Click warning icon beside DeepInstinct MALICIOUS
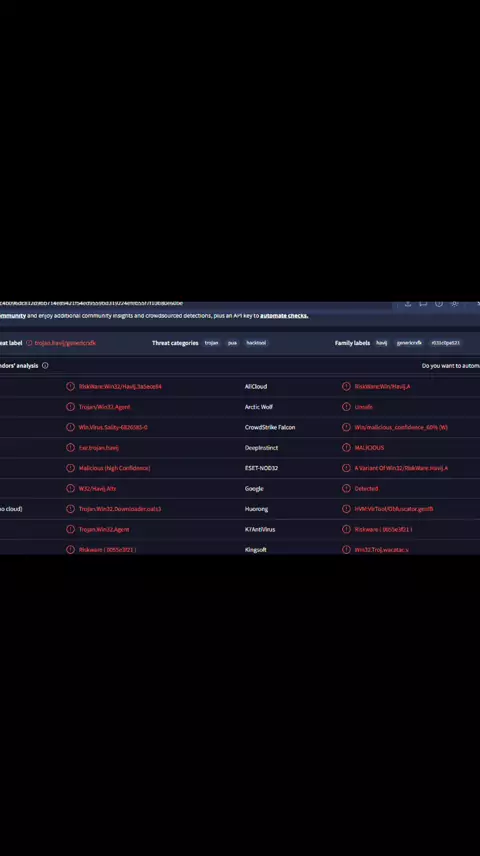480x856 pixels. [x=346, y=448]
